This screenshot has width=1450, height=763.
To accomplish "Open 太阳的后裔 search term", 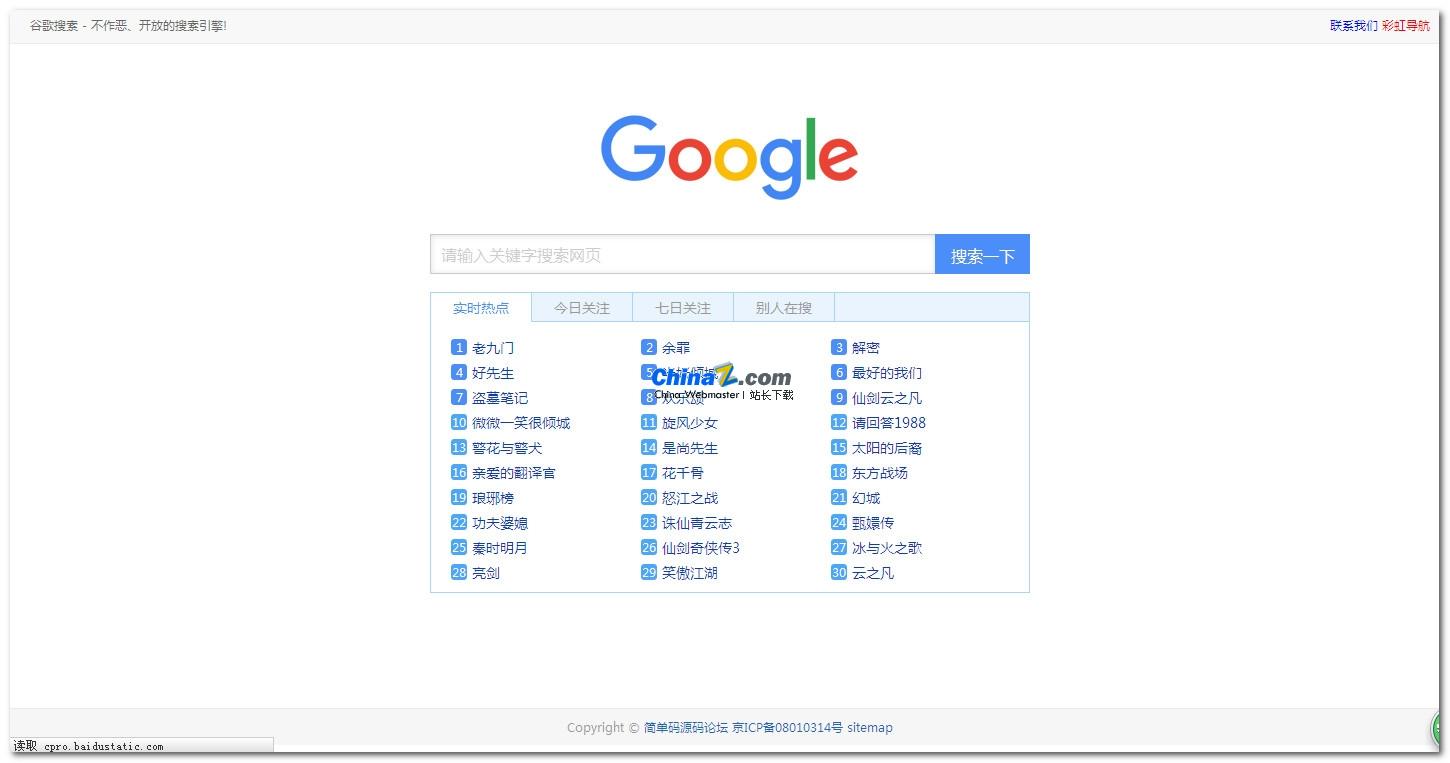I will pyautogui.click(x=887, y=448).
